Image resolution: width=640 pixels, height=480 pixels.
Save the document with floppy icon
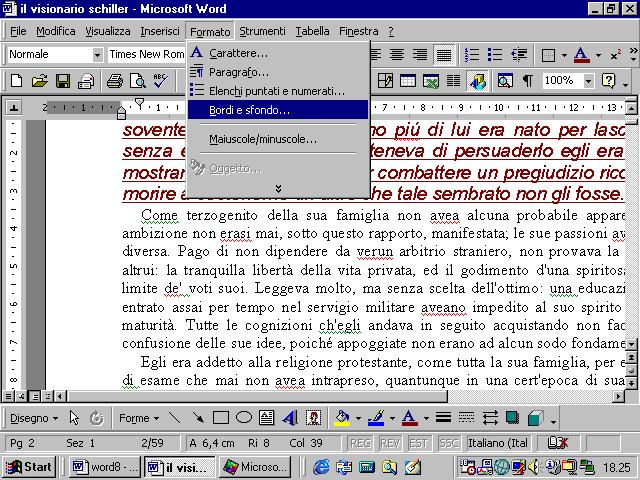[62, 81]
